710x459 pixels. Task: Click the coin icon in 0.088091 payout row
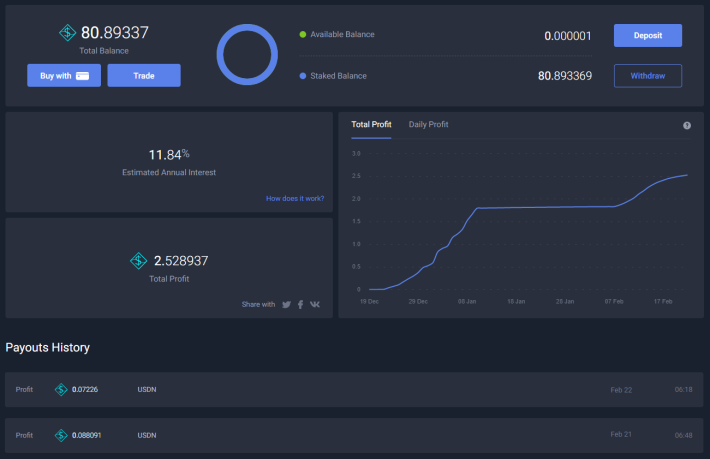click(x=61, y=435)
